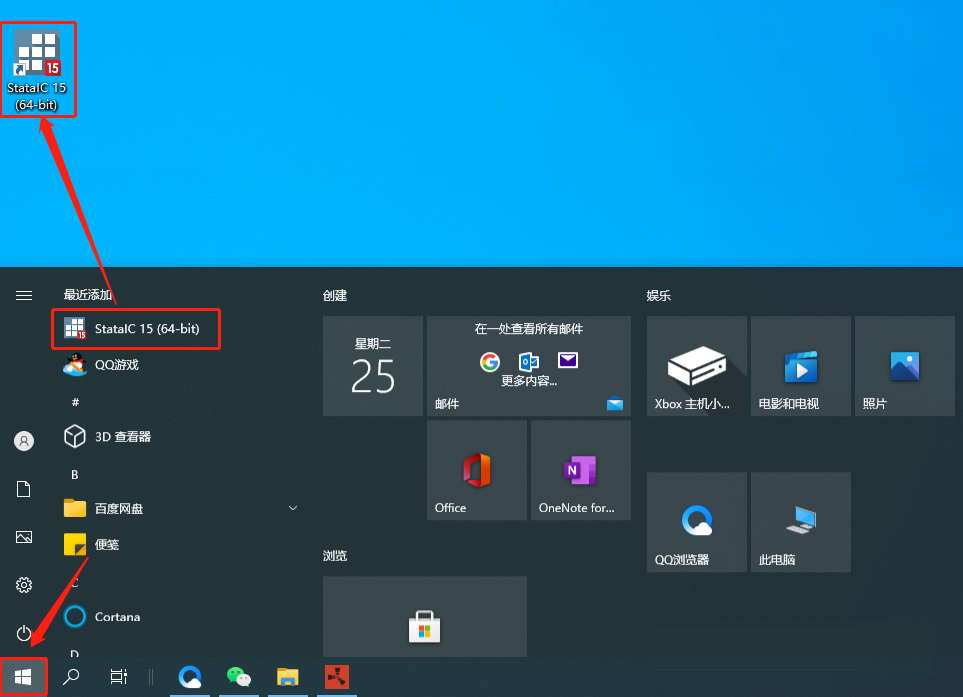Expand the 百度网盘 folder chevron

[x=293, y=508]
